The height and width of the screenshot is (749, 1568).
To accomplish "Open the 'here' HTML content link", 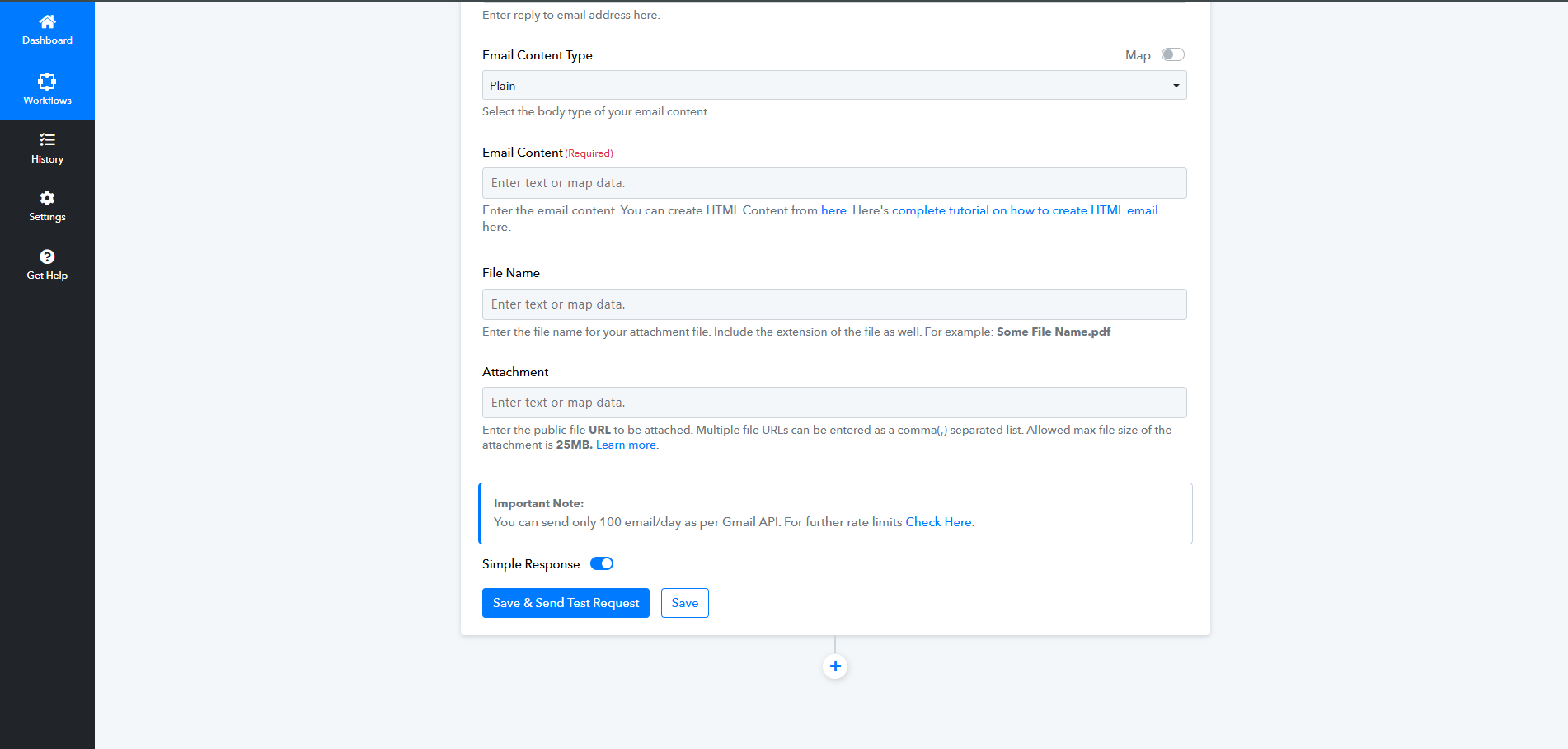I will coord(833,210).
